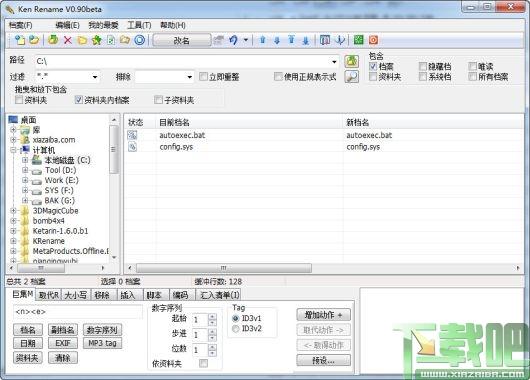Click the blue circle toolbar icon
This screenshot has height=380, width=530.
click(x=140, y=40)
